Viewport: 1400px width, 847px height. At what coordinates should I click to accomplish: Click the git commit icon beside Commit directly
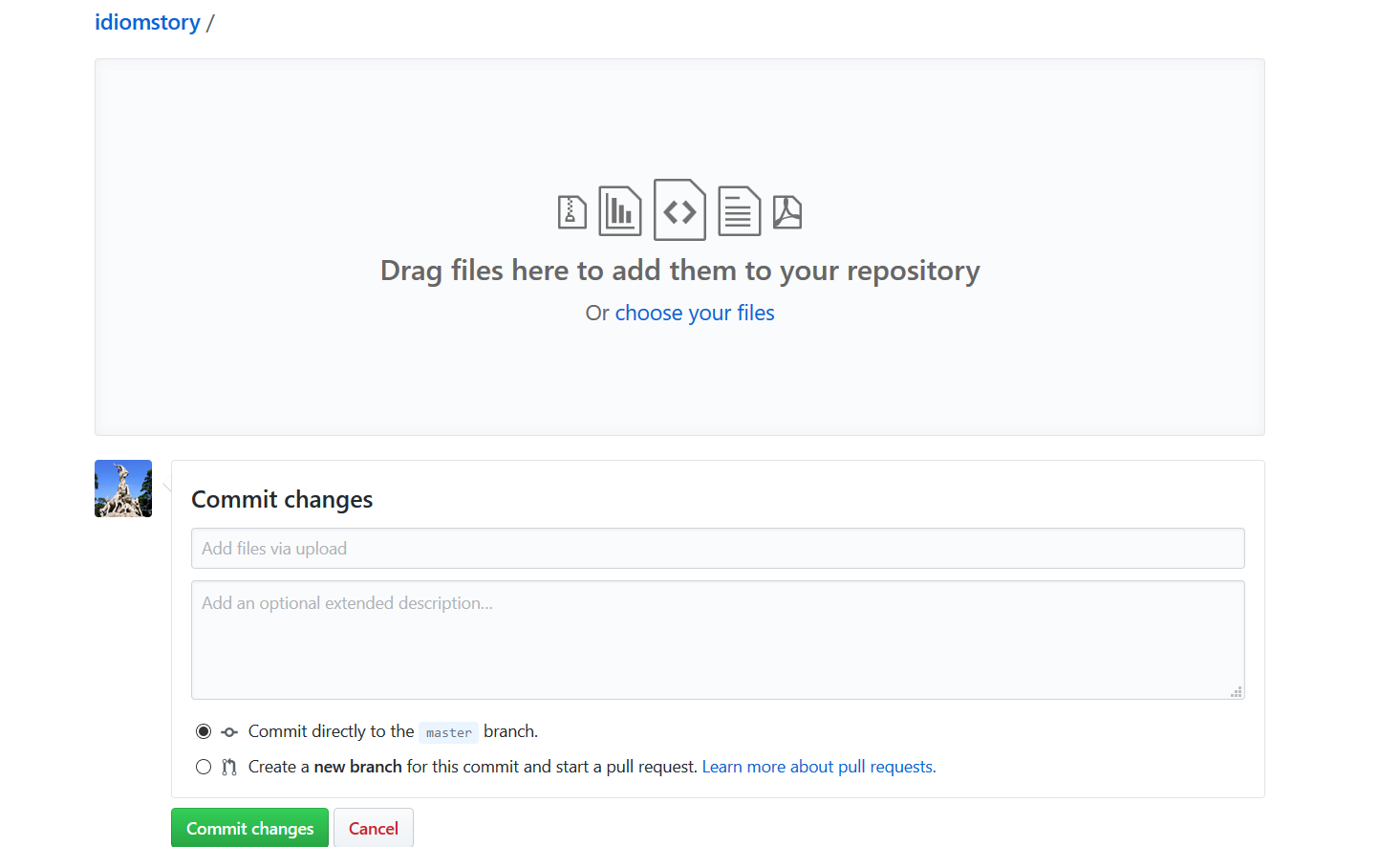(x=229, y=732)
